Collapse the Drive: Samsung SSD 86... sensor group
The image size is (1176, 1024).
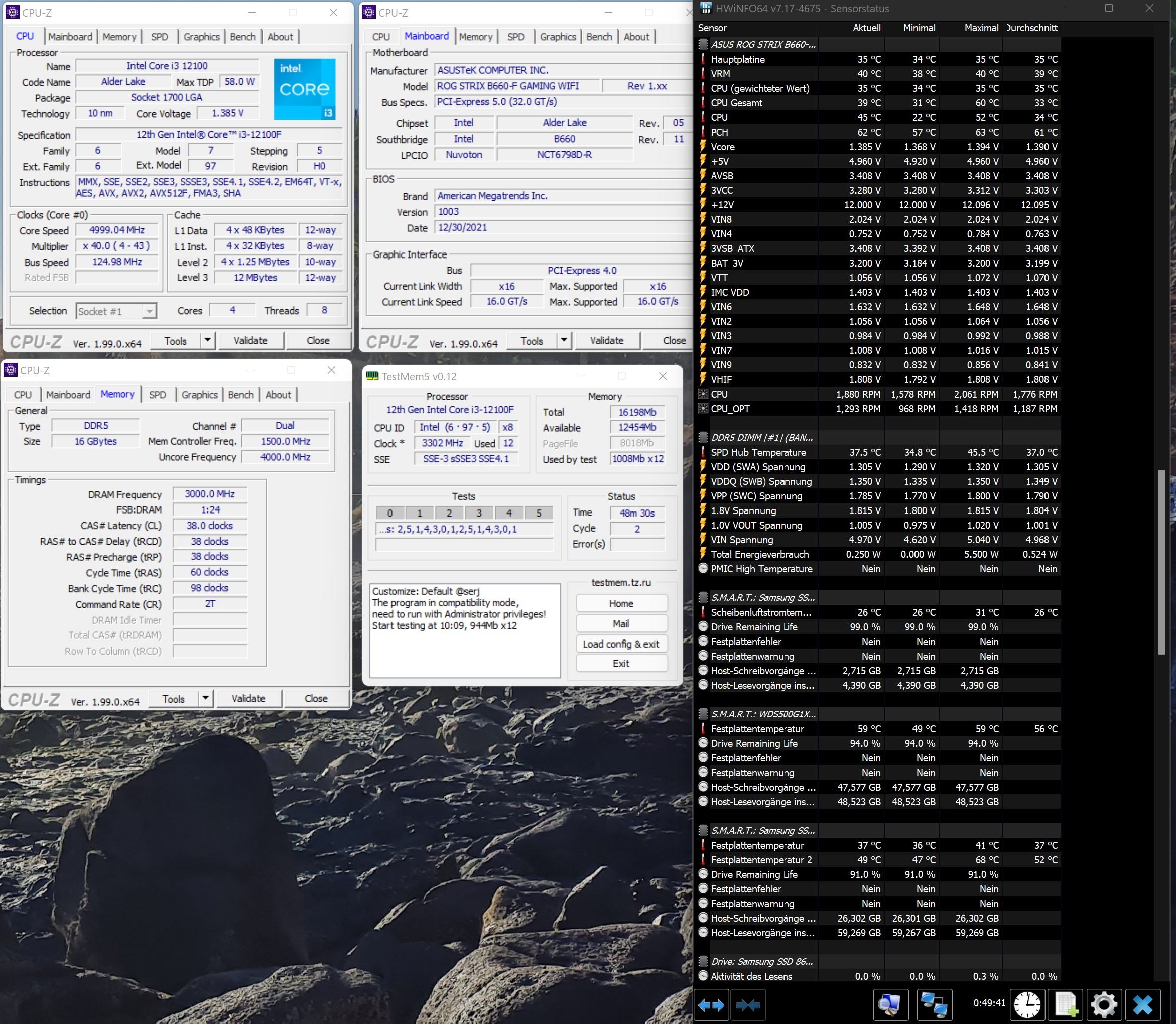703,961
